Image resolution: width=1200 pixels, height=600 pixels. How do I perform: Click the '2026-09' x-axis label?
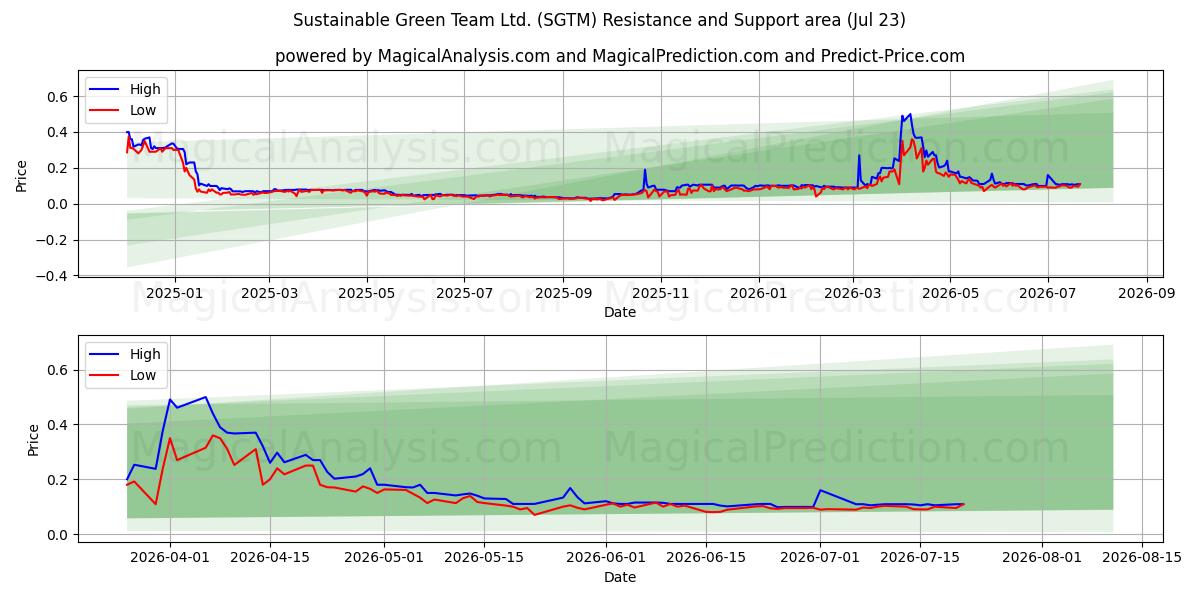tap(1146, 294)
